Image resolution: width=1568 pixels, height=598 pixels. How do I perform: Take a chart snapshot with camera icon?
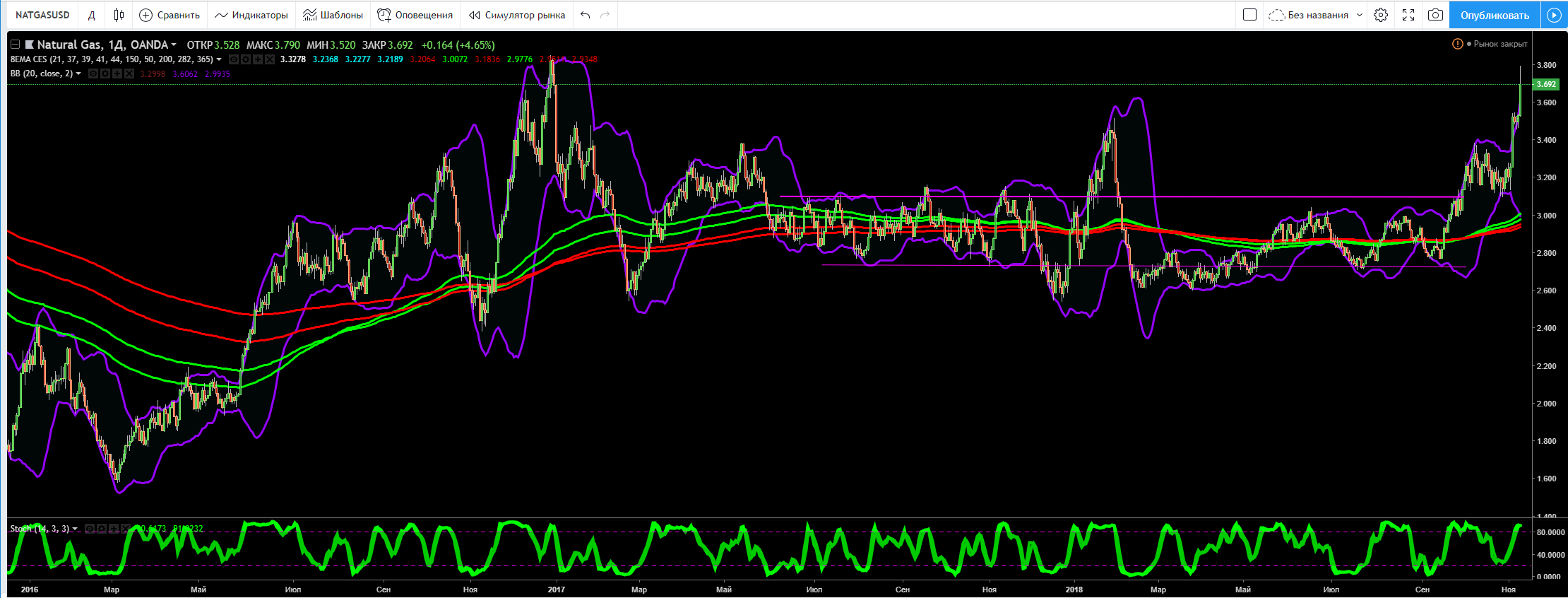point(1435,15)
